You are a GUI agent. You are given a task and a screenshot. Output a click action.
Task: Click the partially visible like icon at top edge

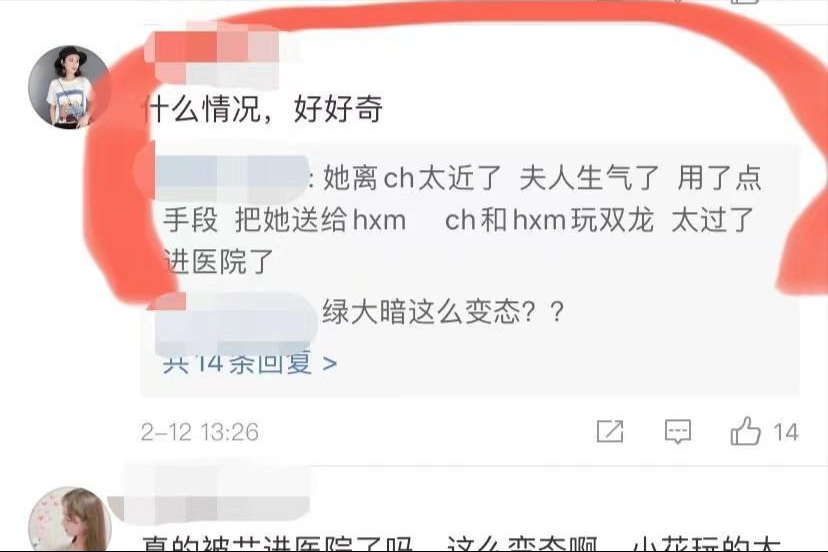[745, 2]
